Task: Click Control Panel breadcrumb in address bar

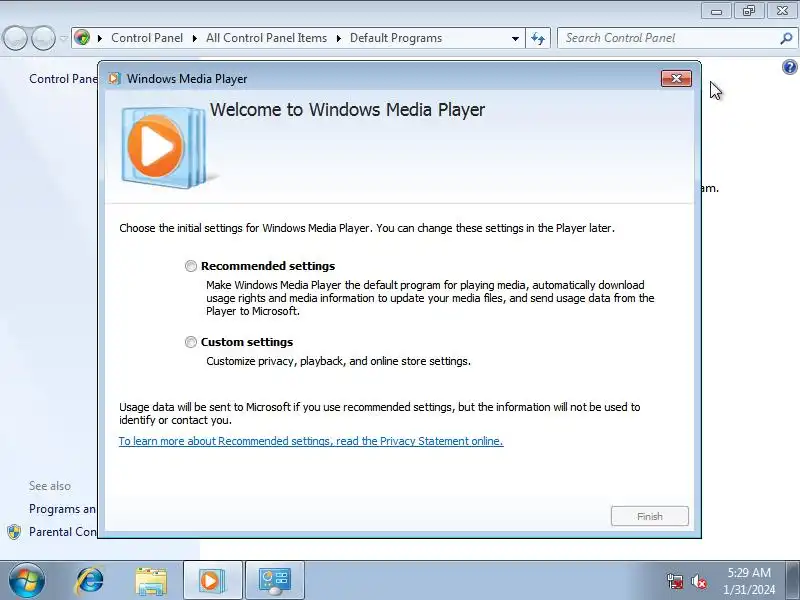Action: [147, 38]
